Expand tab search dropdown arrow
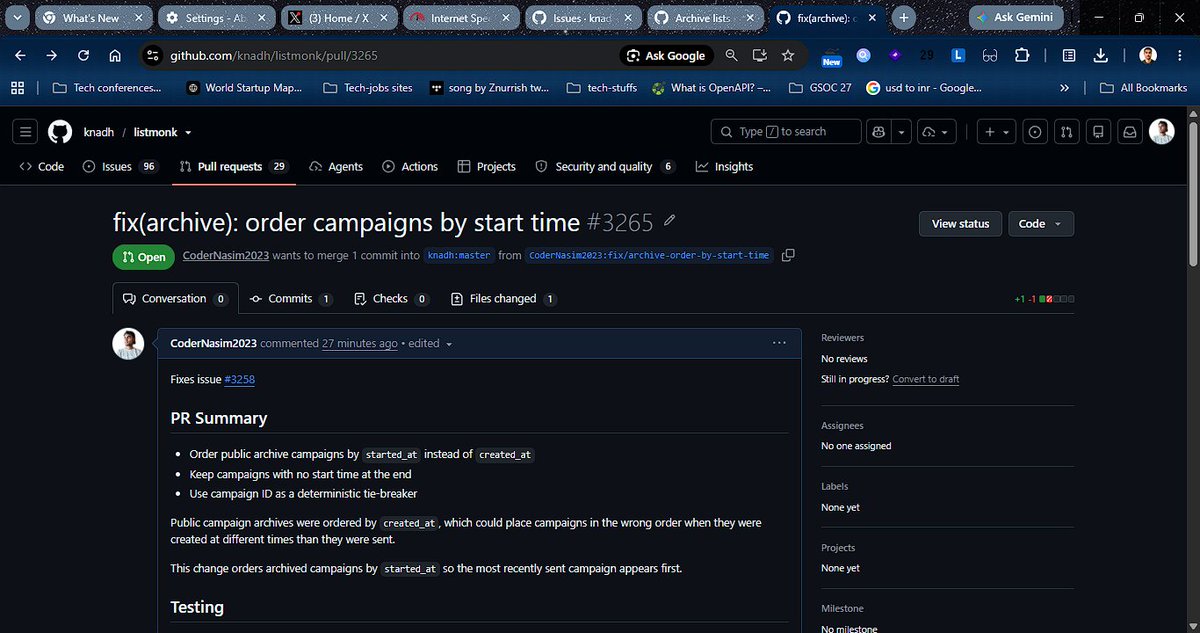Image resolution: width=1200 pixels, height=633 pixels. (18, 18)
